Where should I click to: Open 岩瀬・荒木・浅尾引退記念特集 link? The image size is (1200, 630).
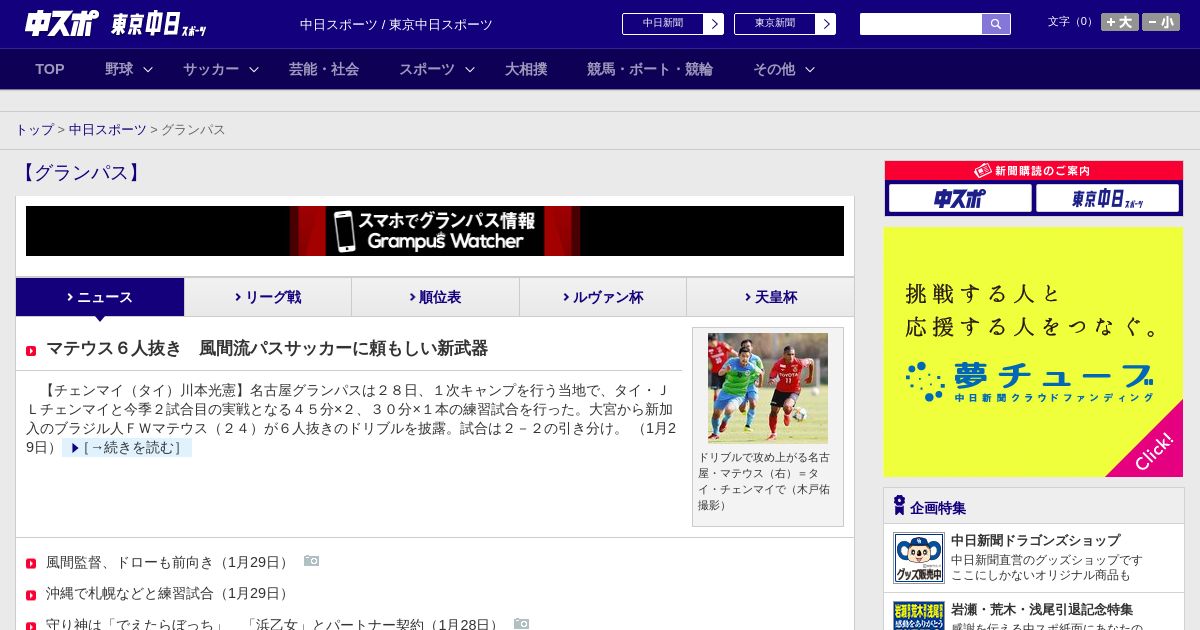click(1042, 609)
